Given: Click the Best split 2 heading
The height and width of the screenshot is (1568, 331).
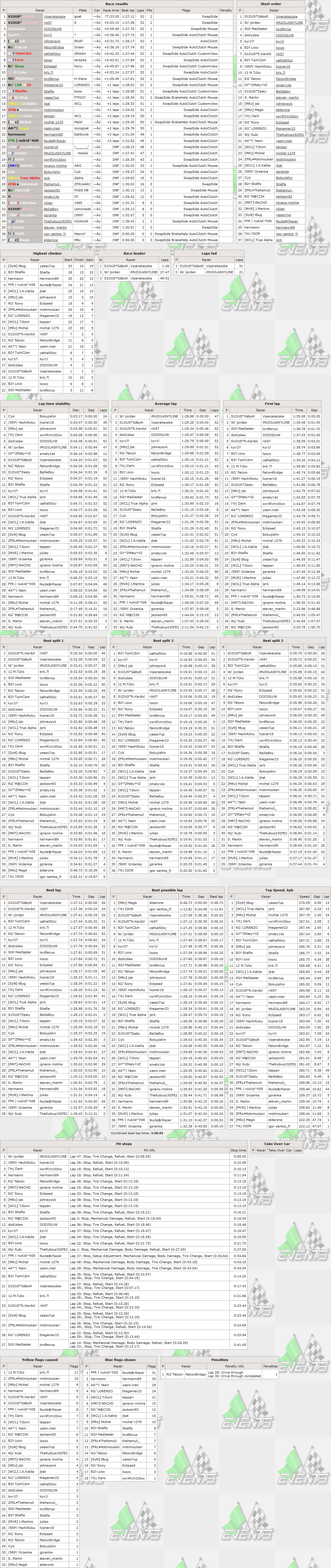Looking at the screenshot, I should [x=163, y=640].
